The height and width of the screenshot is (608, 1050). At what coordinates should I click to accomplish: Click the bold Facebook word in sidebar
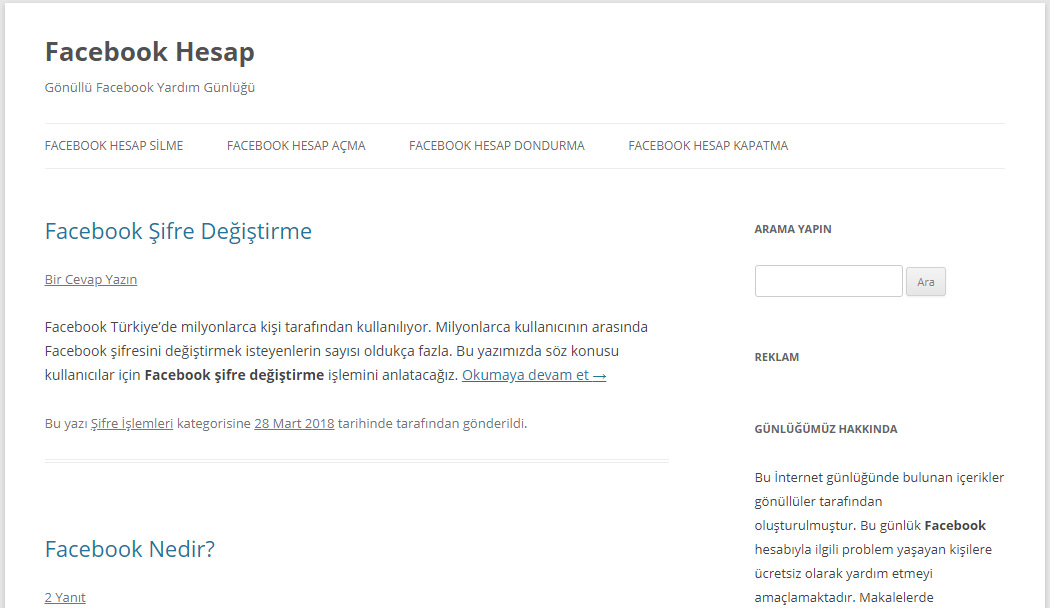click(x=955, y=526)
